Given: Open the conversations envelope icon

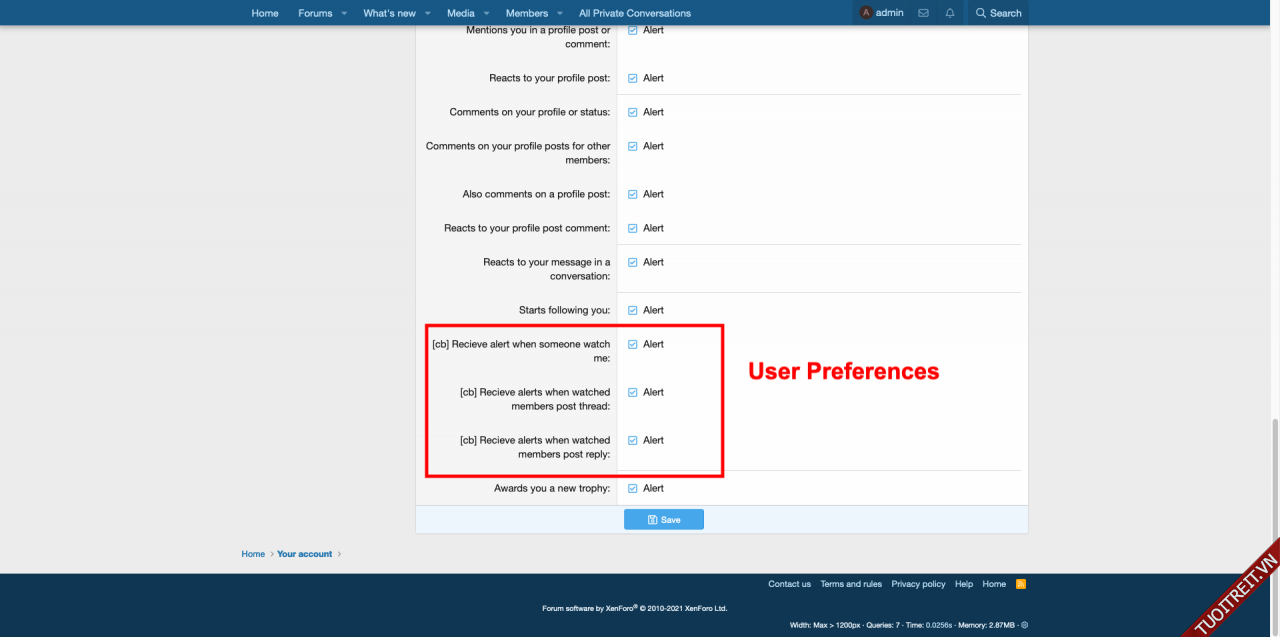Looking at the screenshot, I should tap(923, 13).
